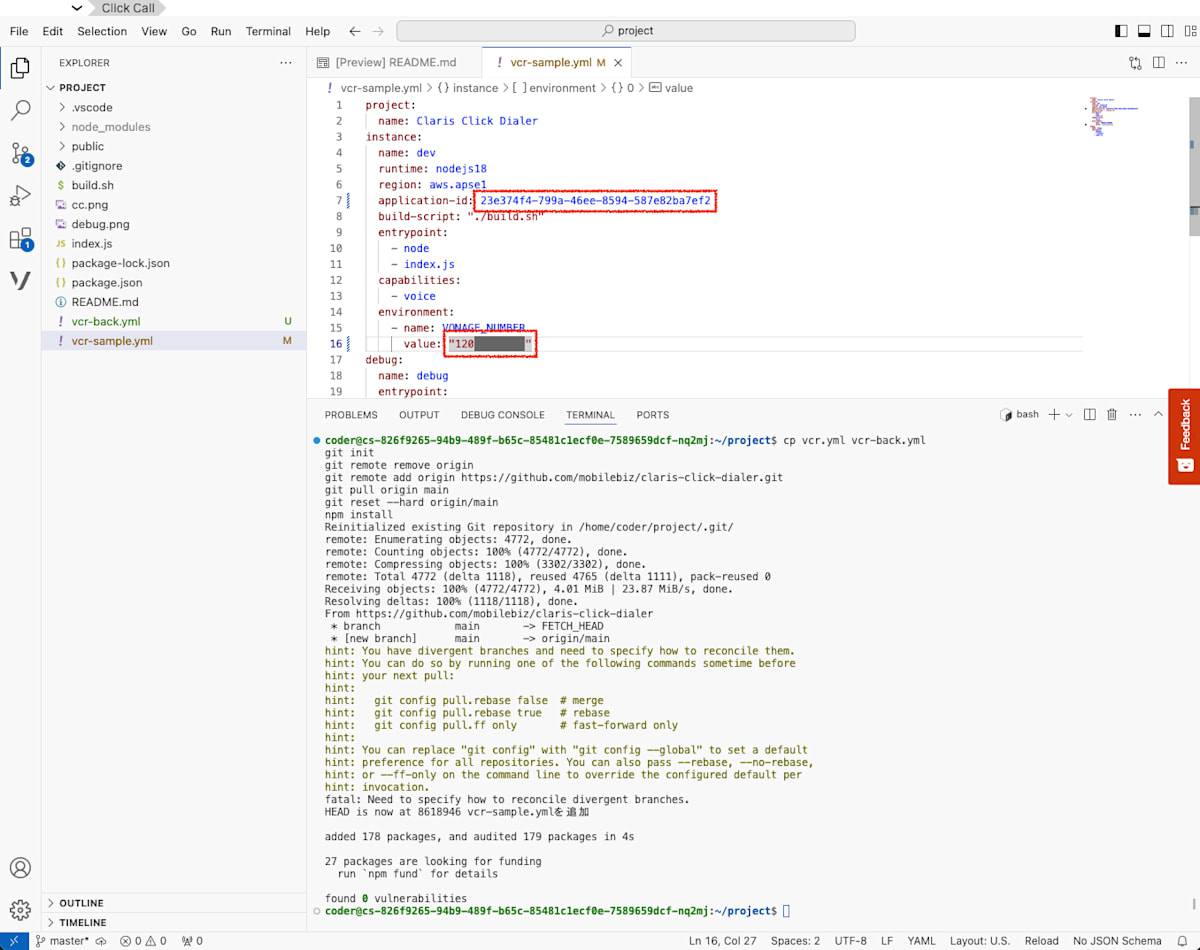The width and height of the screenshot is (1200, 950).
Task: Click notifications bell in status bar
Action: click(1181, 941)
